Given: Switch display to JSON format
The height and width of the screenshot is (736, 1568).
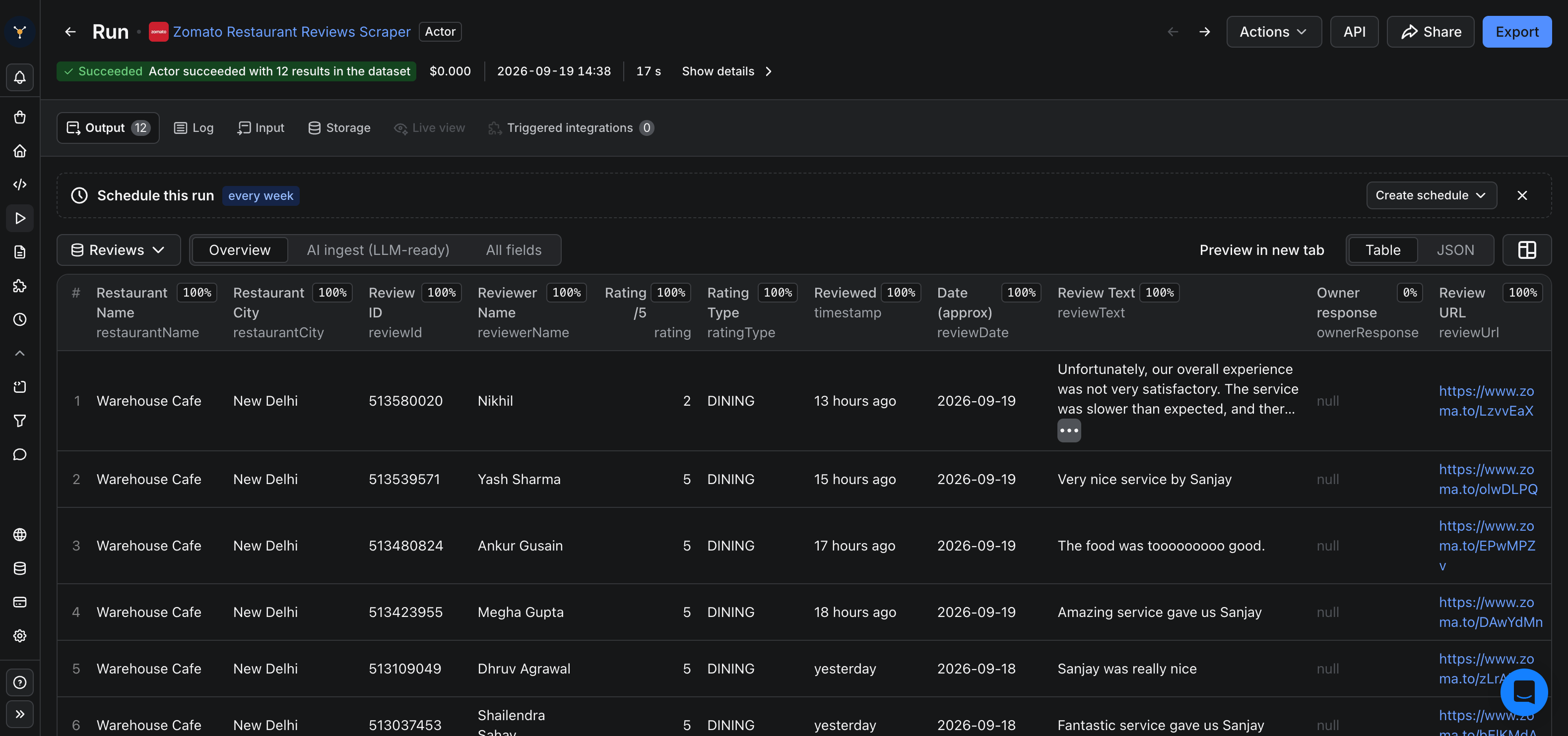Looking at the screenshot, I should pyautogui.click(x=1455, y=250).
